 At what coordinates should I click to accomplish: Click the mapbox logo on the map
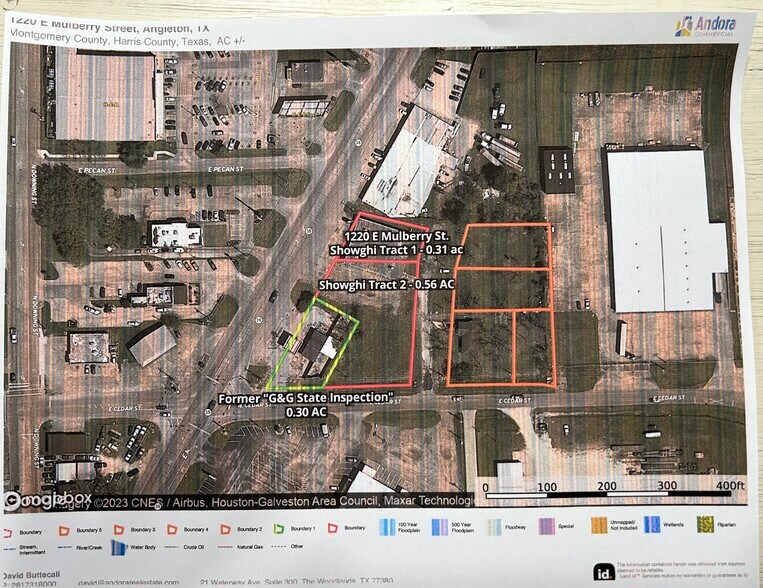point(47,499)
